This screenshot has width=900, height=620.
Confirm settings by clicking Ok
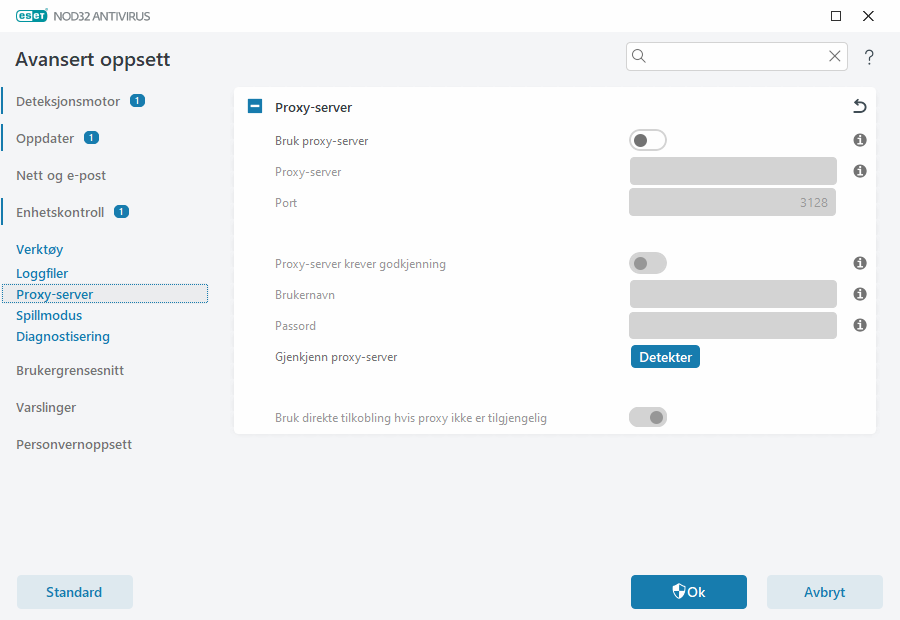click(688, 592)
